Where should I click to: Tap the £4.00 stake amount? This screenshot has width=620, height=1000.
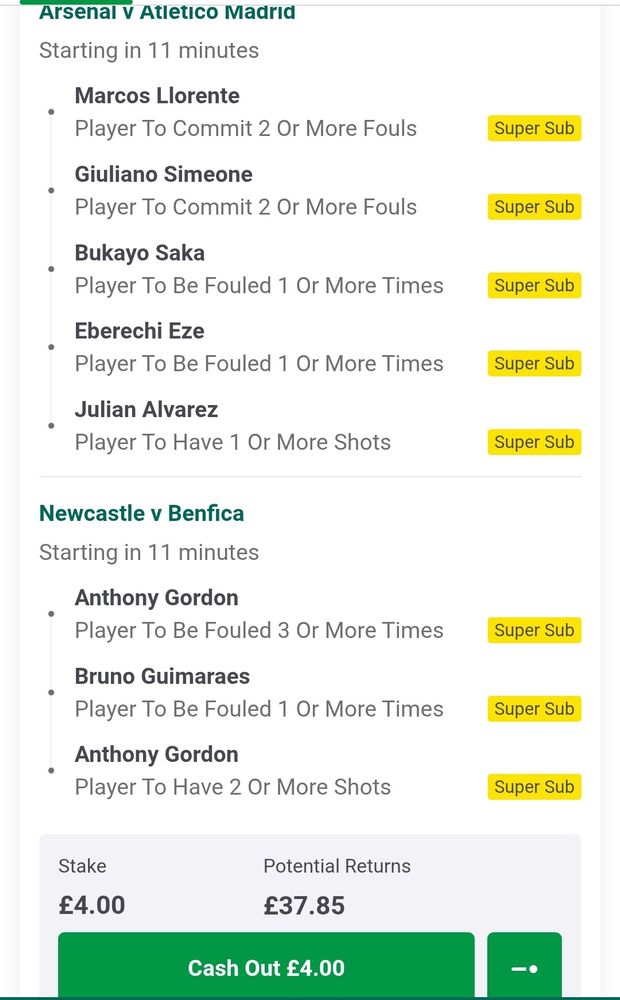pos(92,905)
